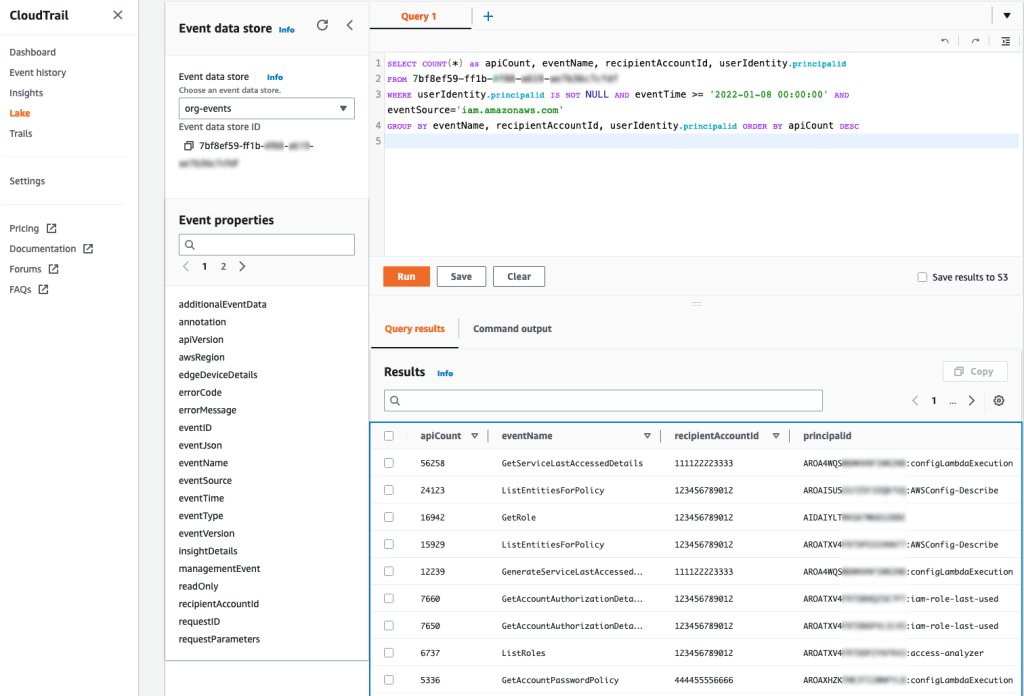Open the eventName column sort dropdown
Screen dimensions: 1024x696
click(648, 435)
